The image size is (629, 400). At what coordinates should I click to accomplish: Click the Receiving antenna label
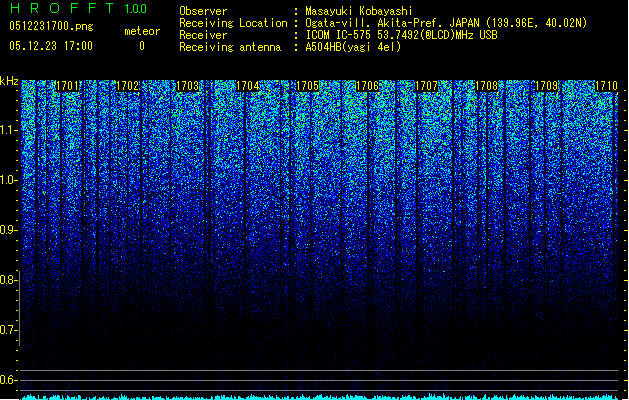(230, 47)
